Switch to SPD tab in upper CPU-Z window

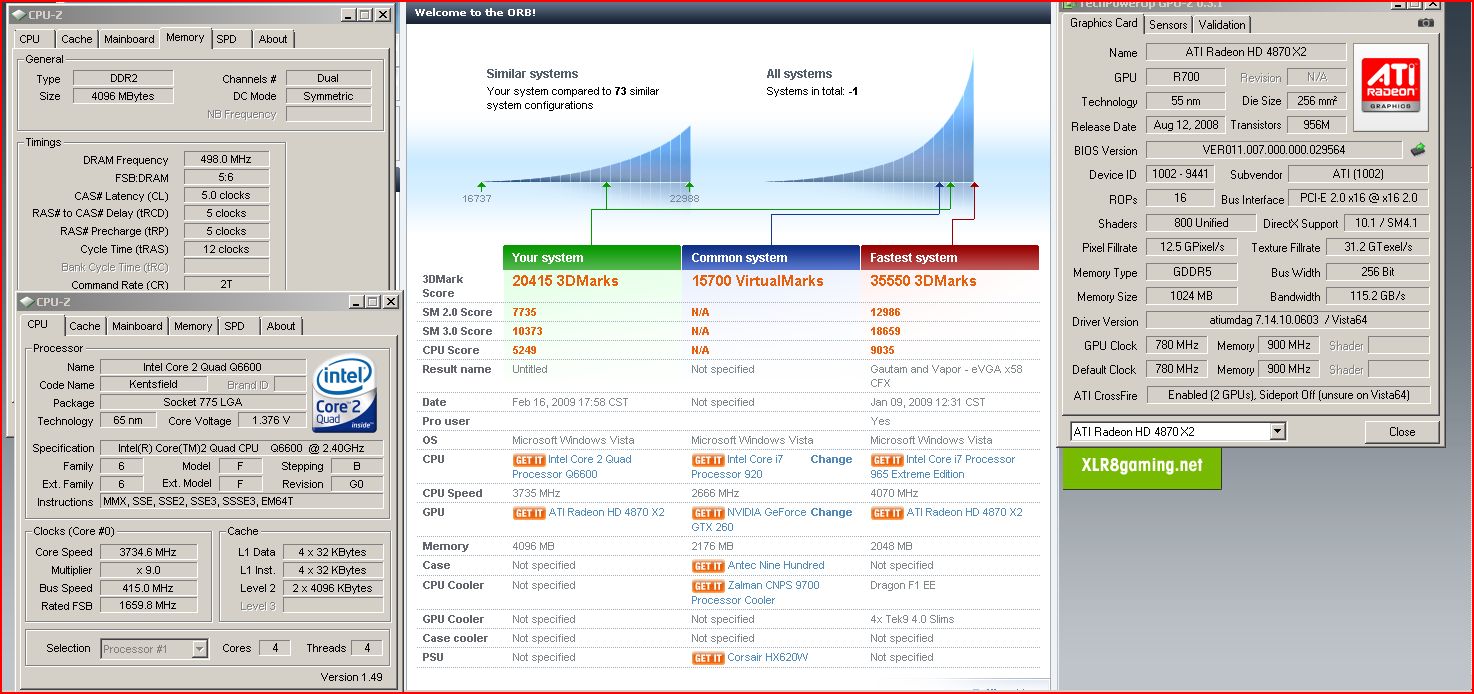(227, 39)
